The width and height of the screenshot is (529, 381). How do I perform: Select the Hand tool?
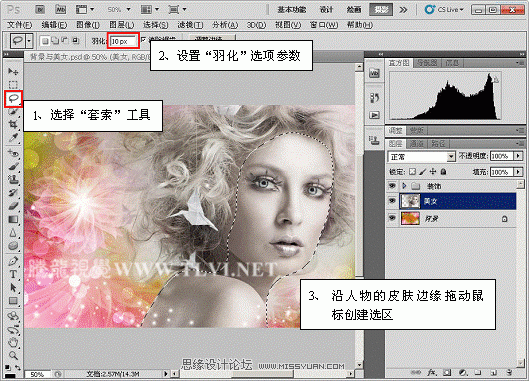pyautogui.click(x=13, y=343)
